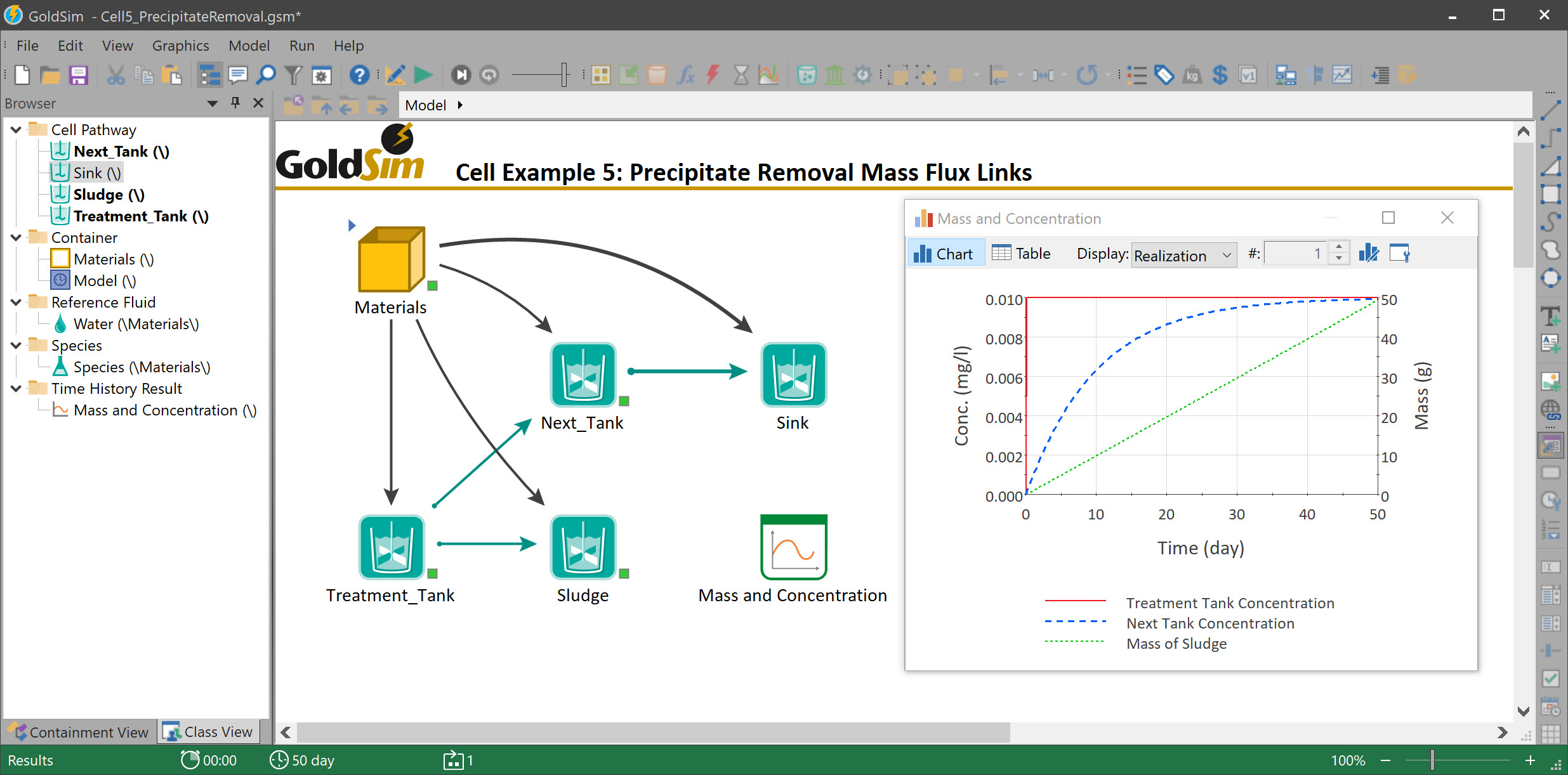1568x775 pixels.
Task: Click the bullet list toolbar icon
Action: click(x=1136, y=75)
